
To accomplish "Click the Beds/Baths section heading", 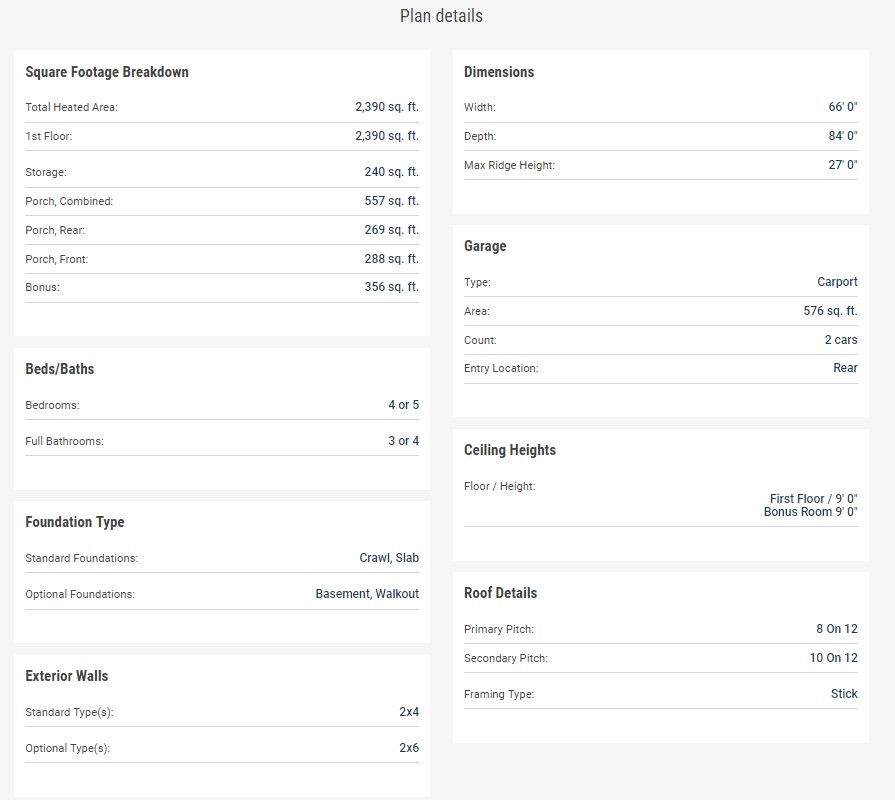I will (60, 369).
